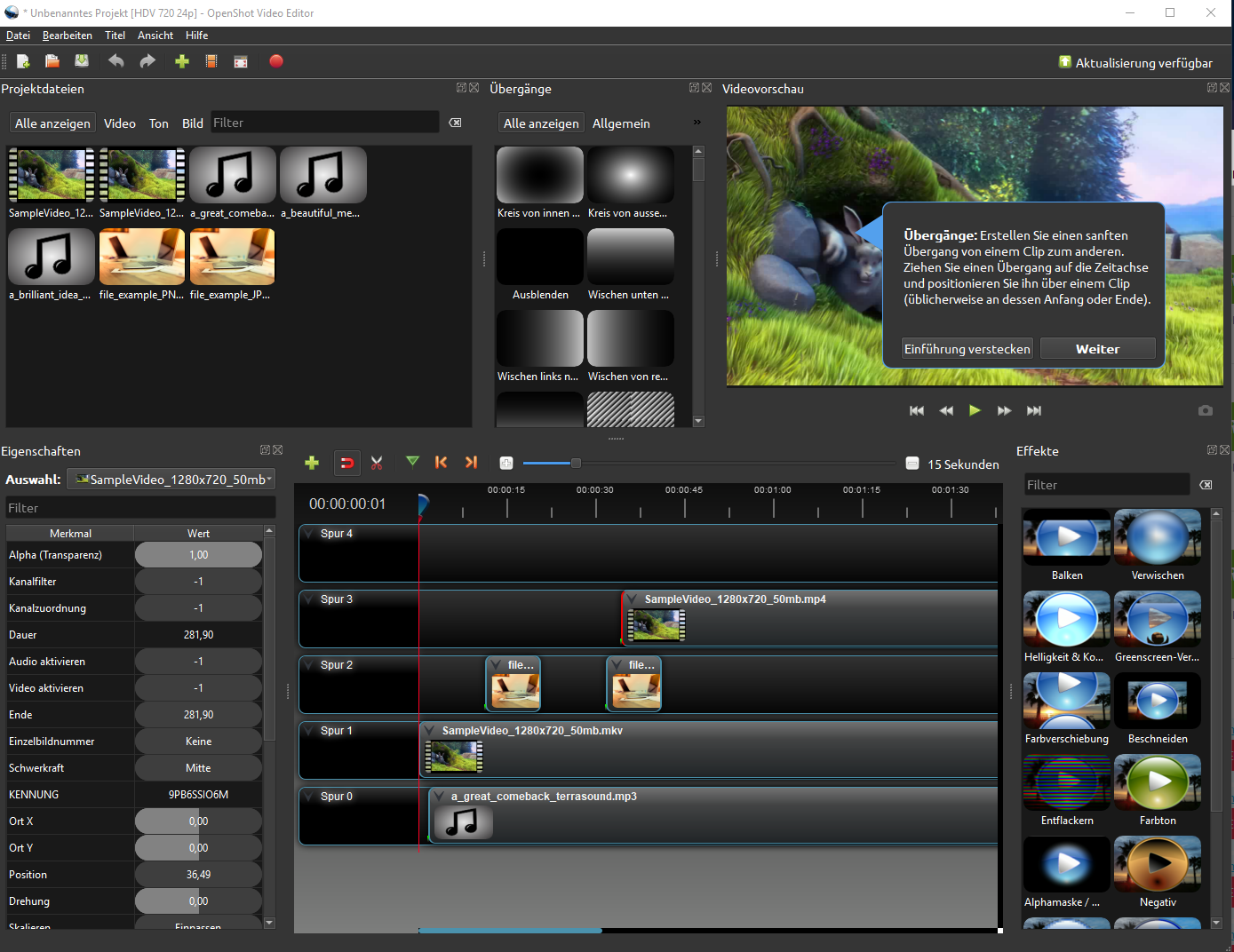Open the Bearbeiten menu
Viewport: 1234px width, 952px height.
click(68, 36)
